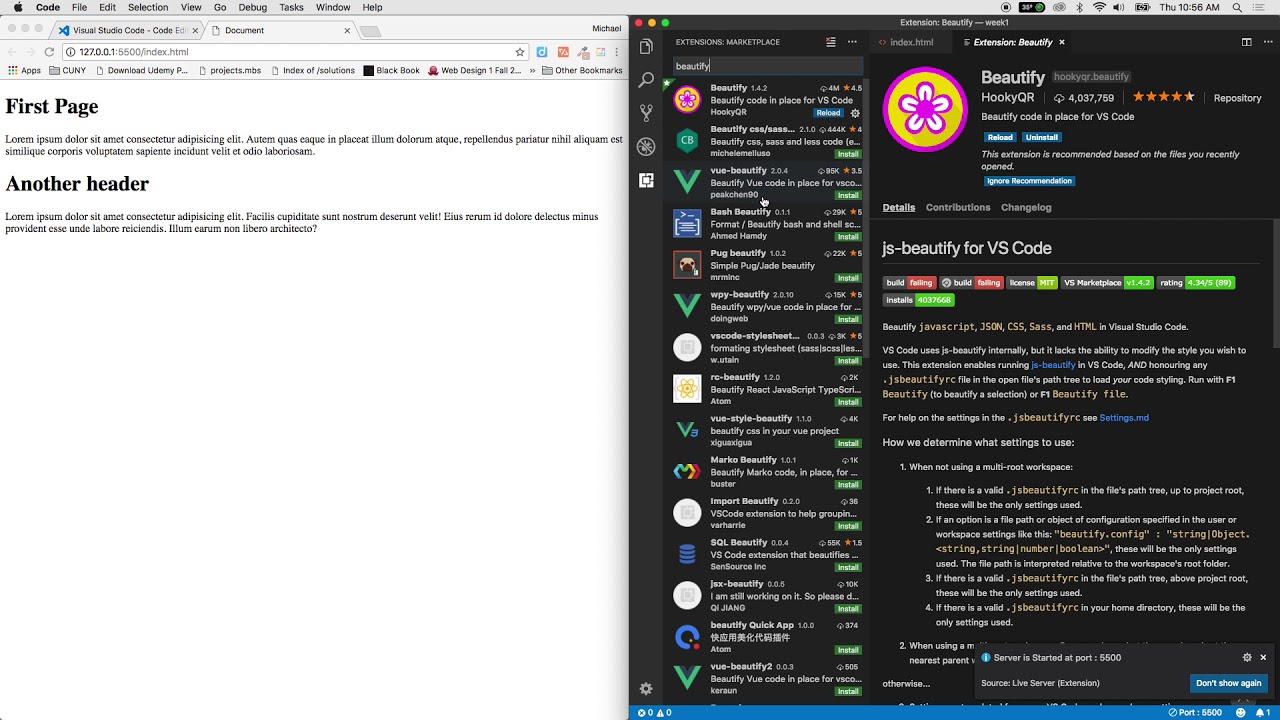Open the Search view in activity bar
Image resolution: width=1280 pixels, height=720 pixels.
tap(646, 79)
